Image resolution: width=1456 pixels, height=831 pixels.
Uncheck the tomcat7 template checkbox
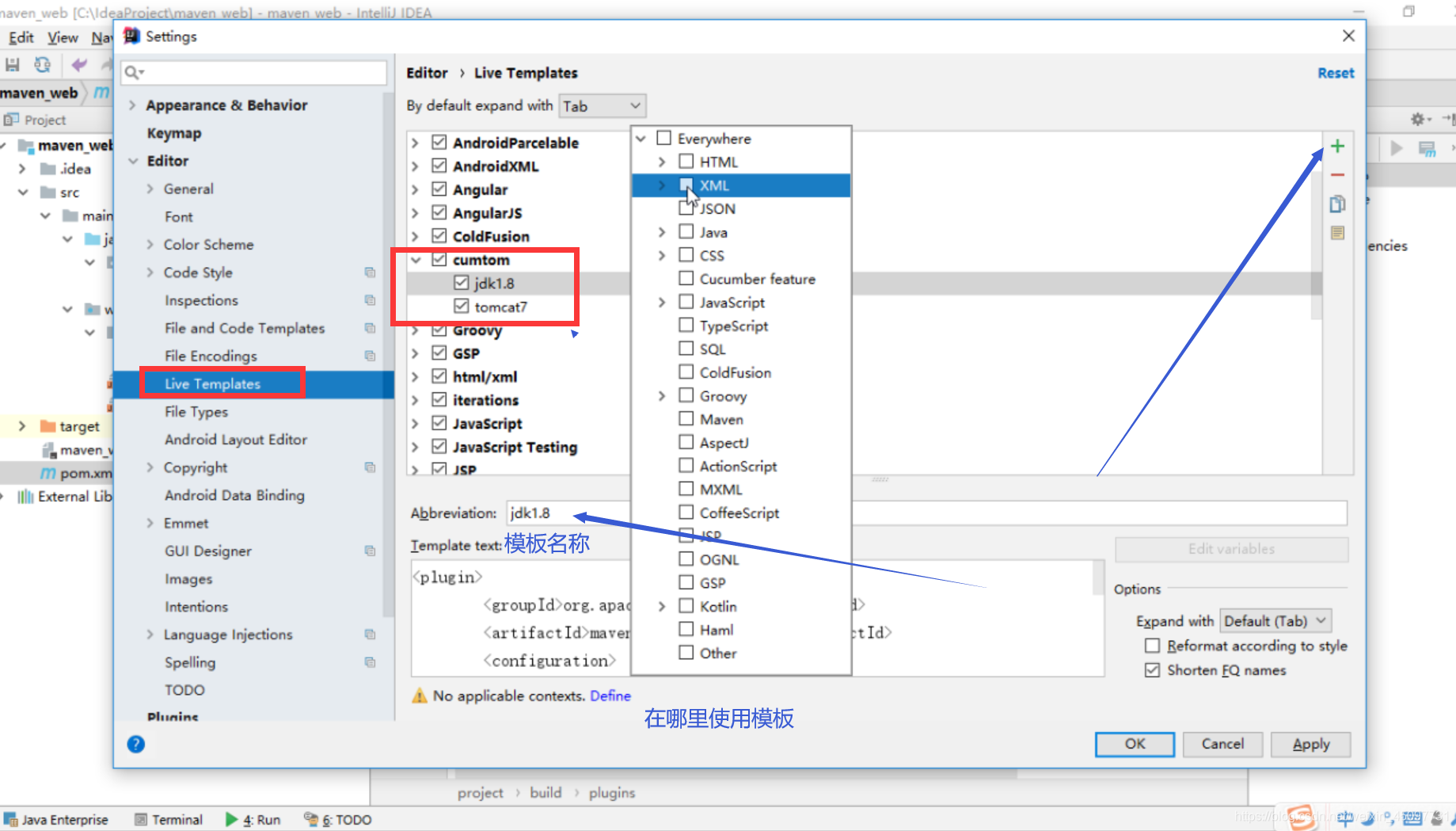coord(462,307)
